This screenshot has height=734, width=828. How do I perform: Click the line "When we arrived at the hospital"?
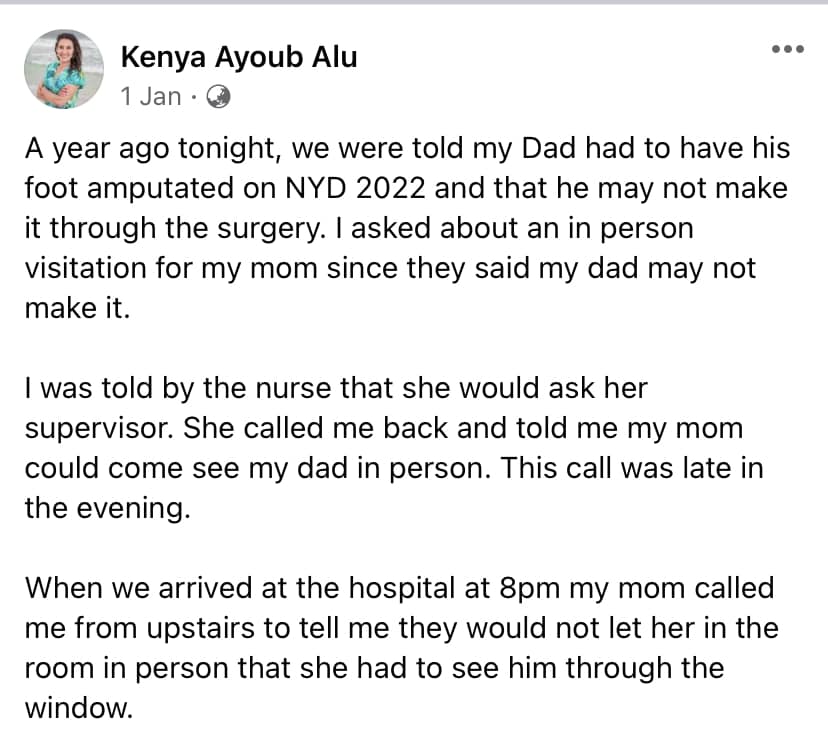point(399,588)
